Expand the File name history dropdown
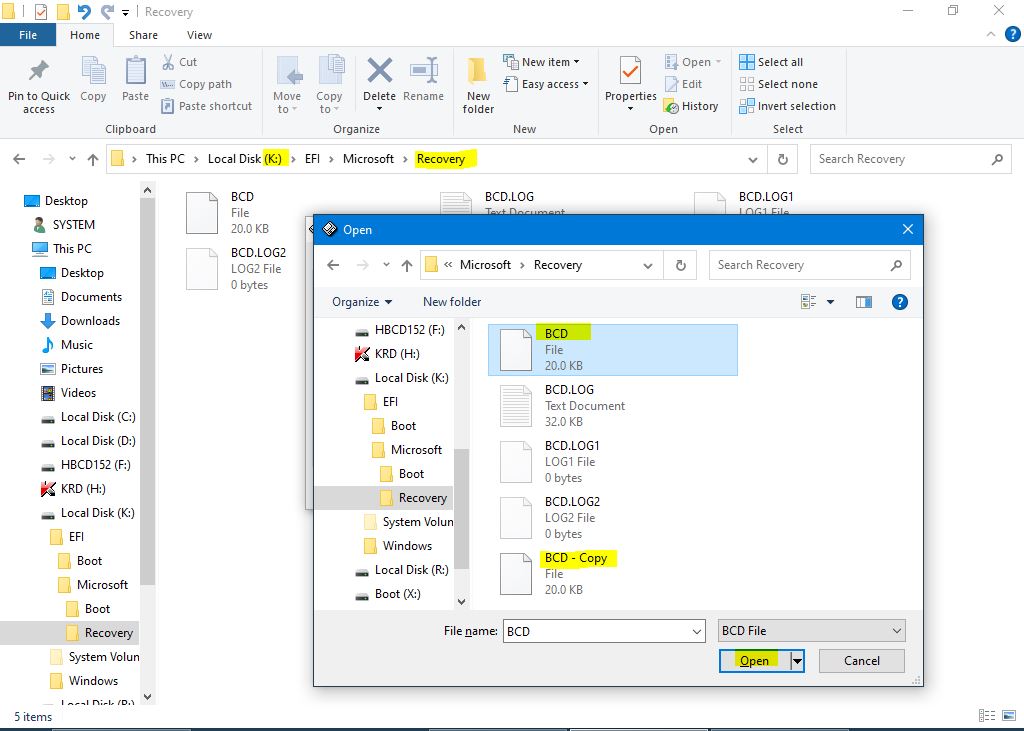This screenshot has width=1024, height=731. pos(697,631)
